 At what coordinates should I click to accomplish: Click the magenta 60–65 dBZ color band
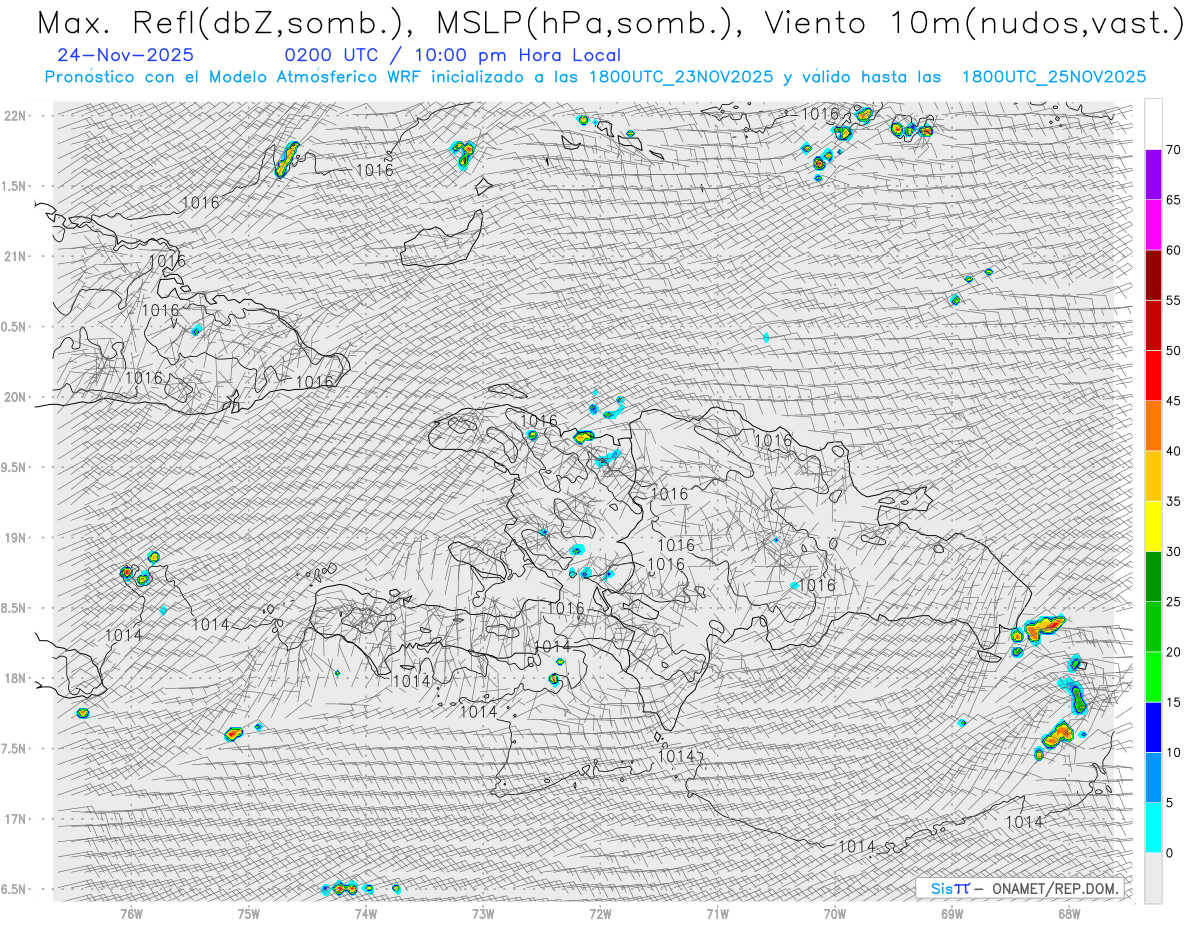coord(1153,225)
